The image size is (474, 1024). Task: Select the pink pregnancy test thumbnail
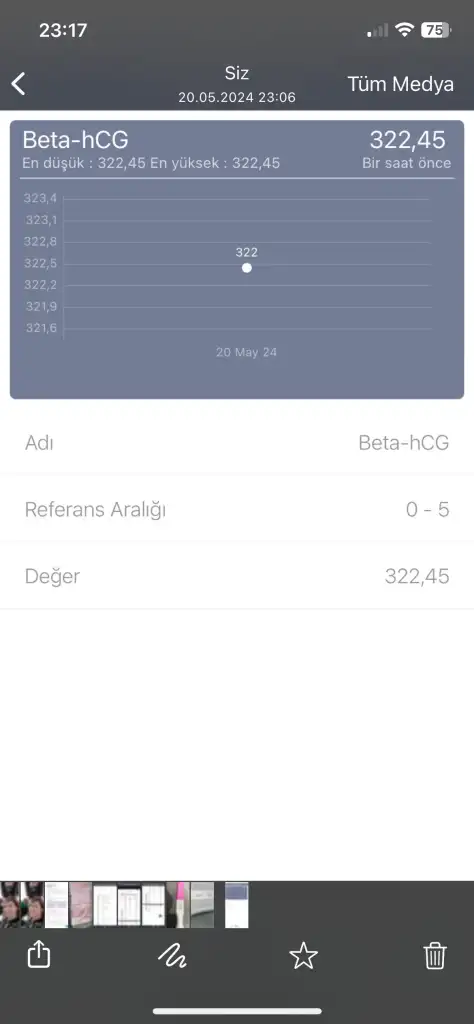point(178,904)
